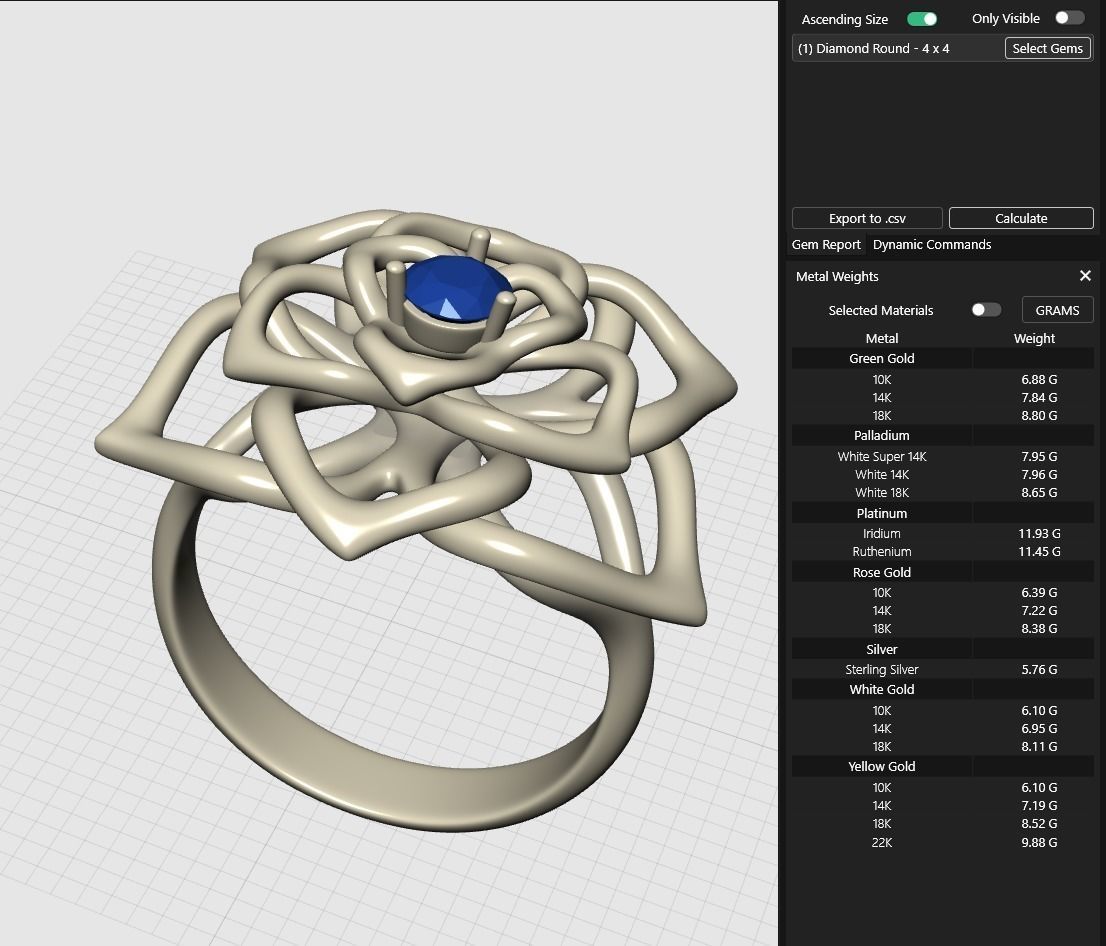This screenshot has height=946, width=1106.
Task: Toggle the Selected Materials switch
Action: click(x=985, y=310)
